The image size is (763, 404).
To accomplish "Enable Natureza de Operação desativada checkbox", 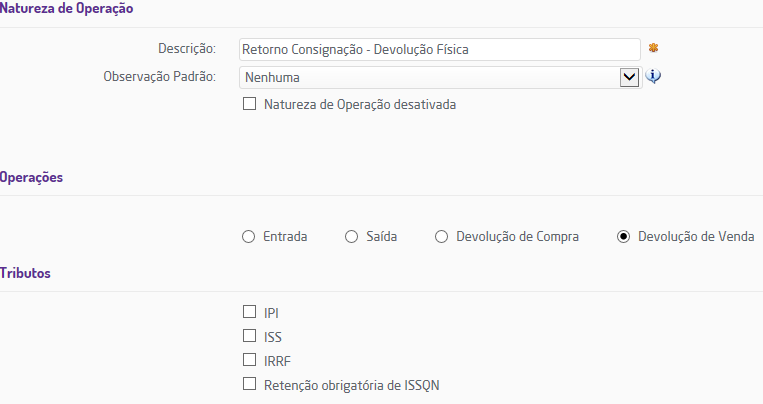I will [250, 104].
